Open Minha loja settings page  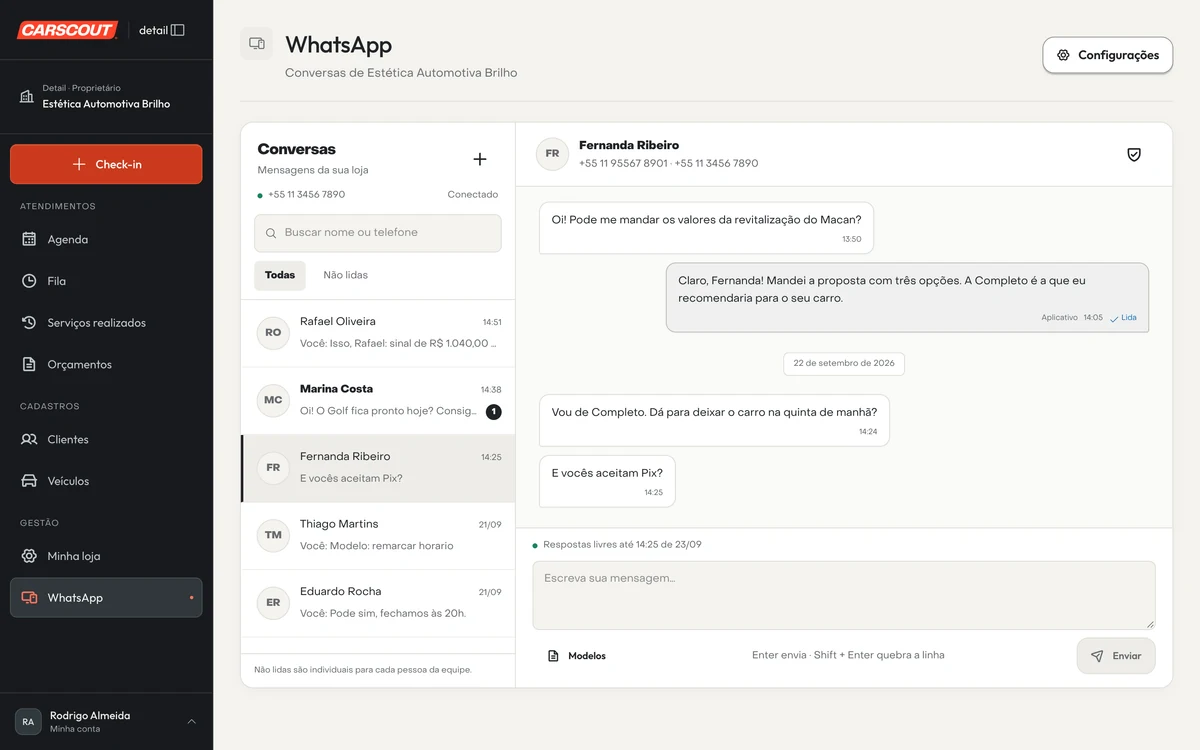pyautogui.click(x=106, y=556)
